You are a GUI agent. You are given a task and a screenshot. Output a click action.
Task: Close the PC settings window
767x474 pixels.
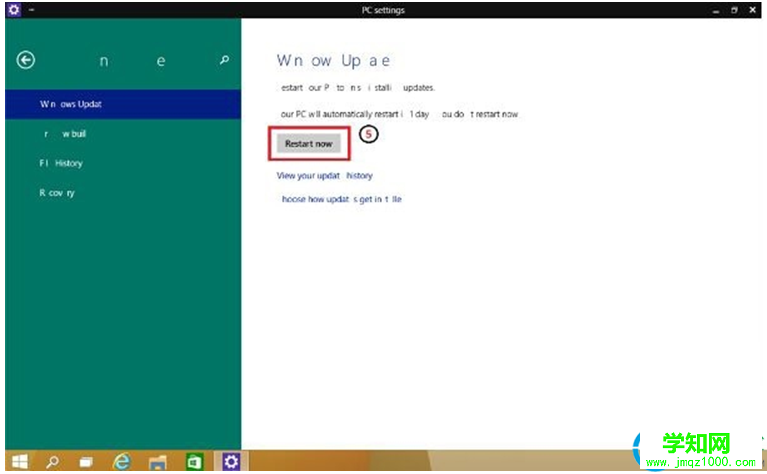tap(752, 10)
